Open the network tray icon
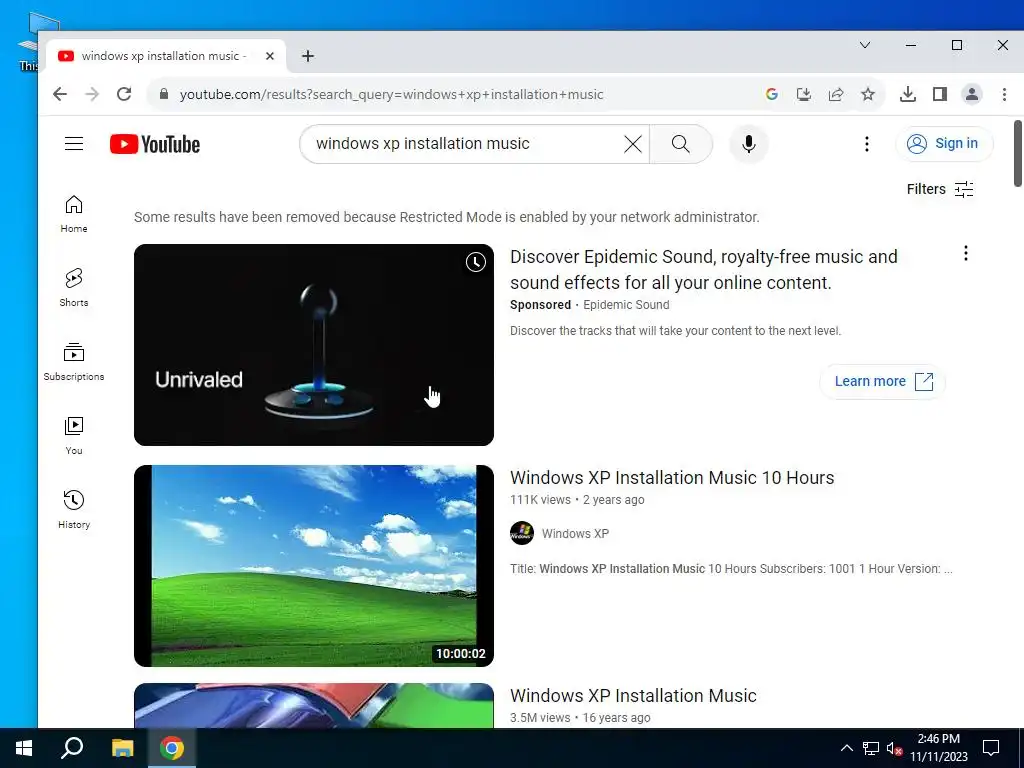Viewport: 1024px width, 768px height. point(871,748)
